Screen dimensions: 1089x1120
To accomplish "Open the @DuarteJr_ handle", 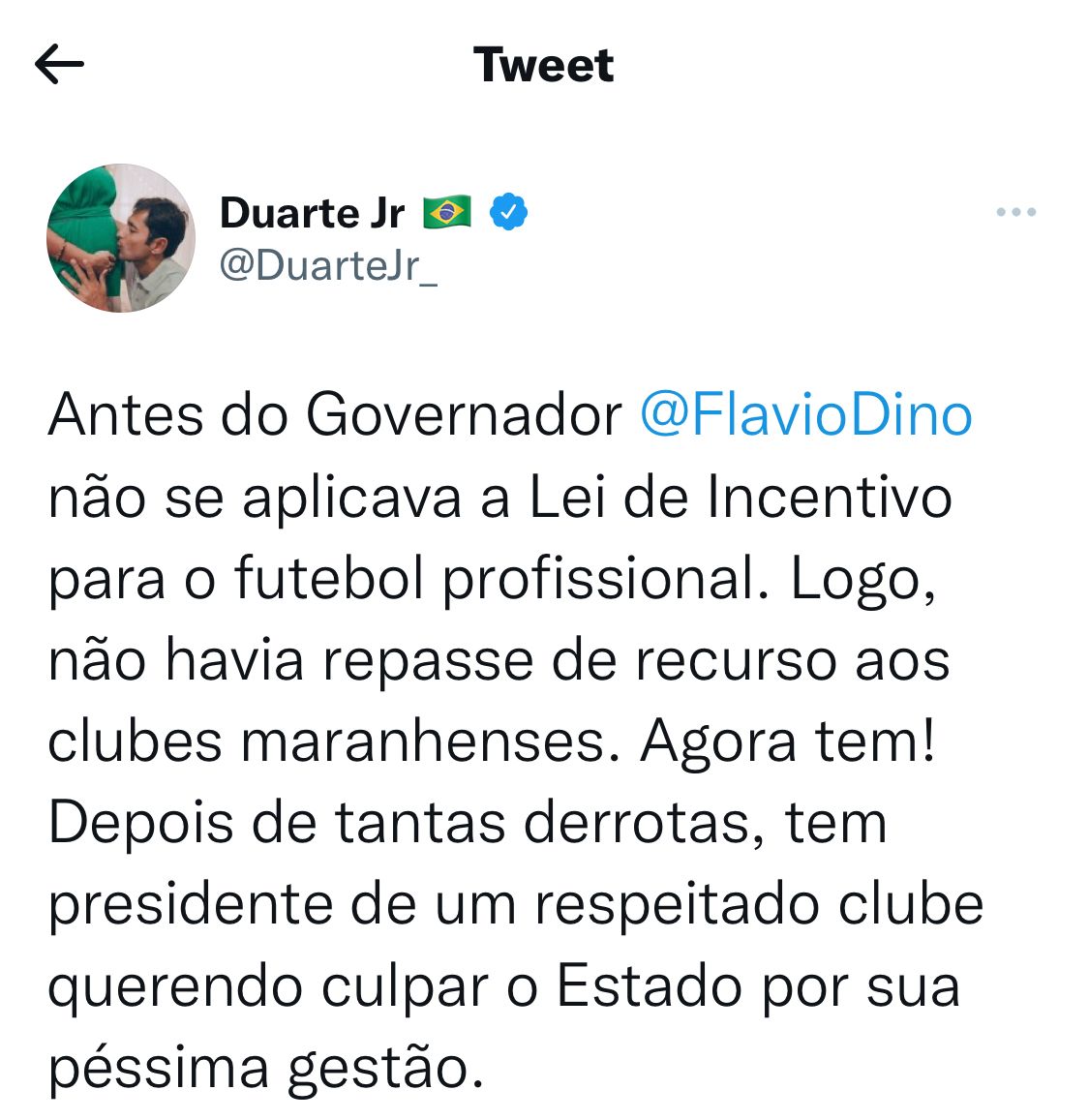I will click(x=328, y=265).
